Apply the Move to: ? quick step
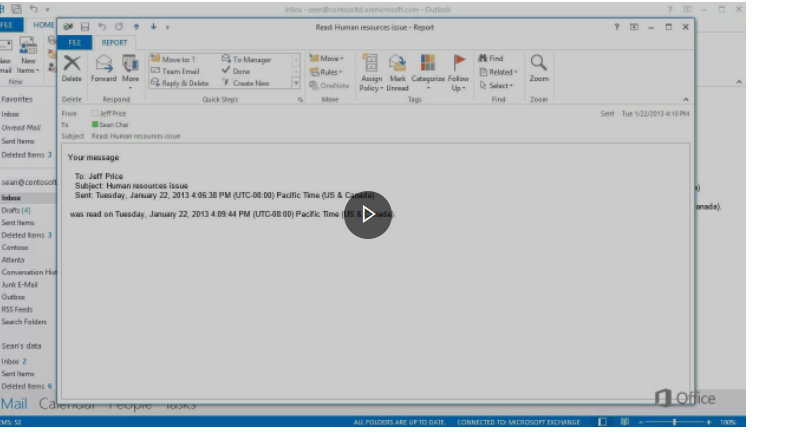793x439 pixels. (173, 59)
